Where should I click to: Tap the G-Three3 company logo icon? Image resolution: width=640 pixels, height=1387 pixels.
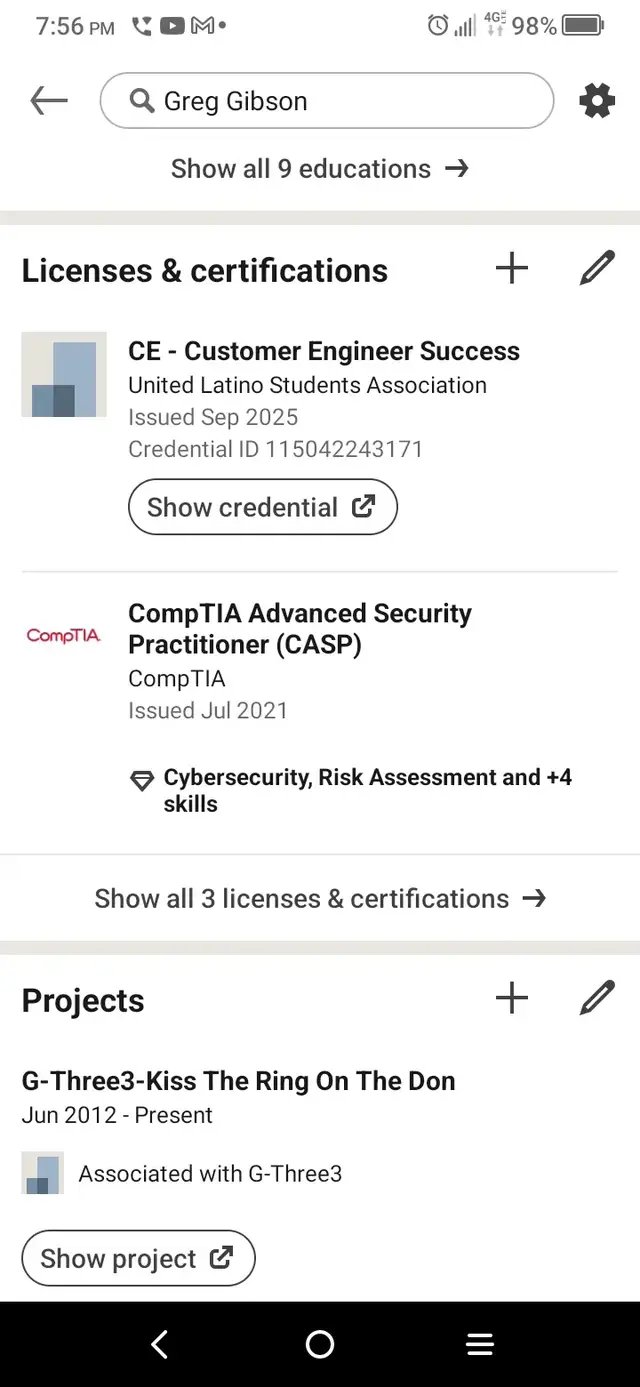42,1173
